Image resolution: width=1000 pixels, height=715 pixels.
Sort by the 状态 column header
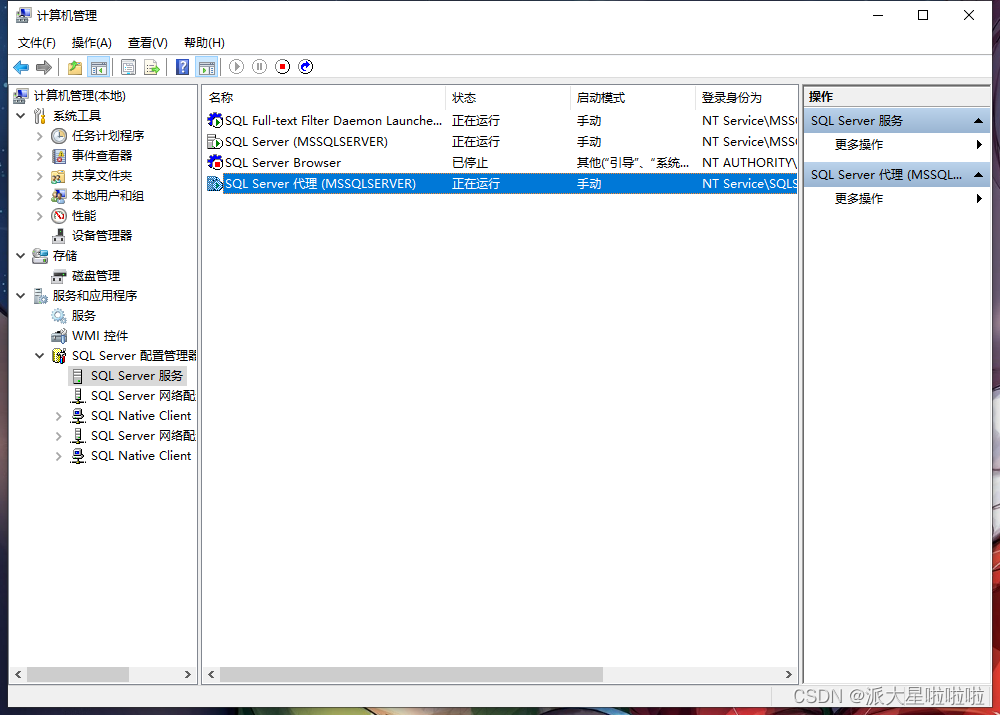[508, 98]
